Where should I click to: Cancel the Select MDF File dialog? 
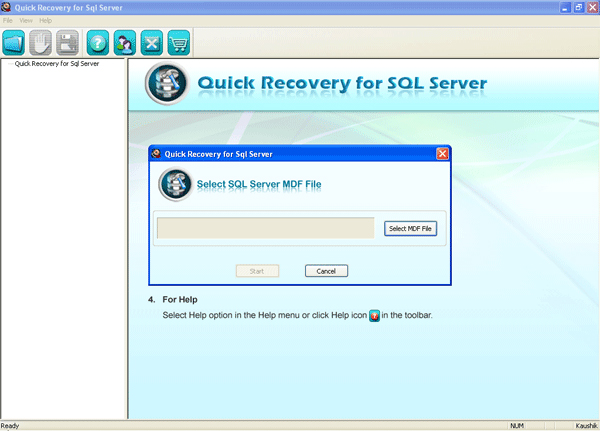pyautogui.click(x=326, y=271)
